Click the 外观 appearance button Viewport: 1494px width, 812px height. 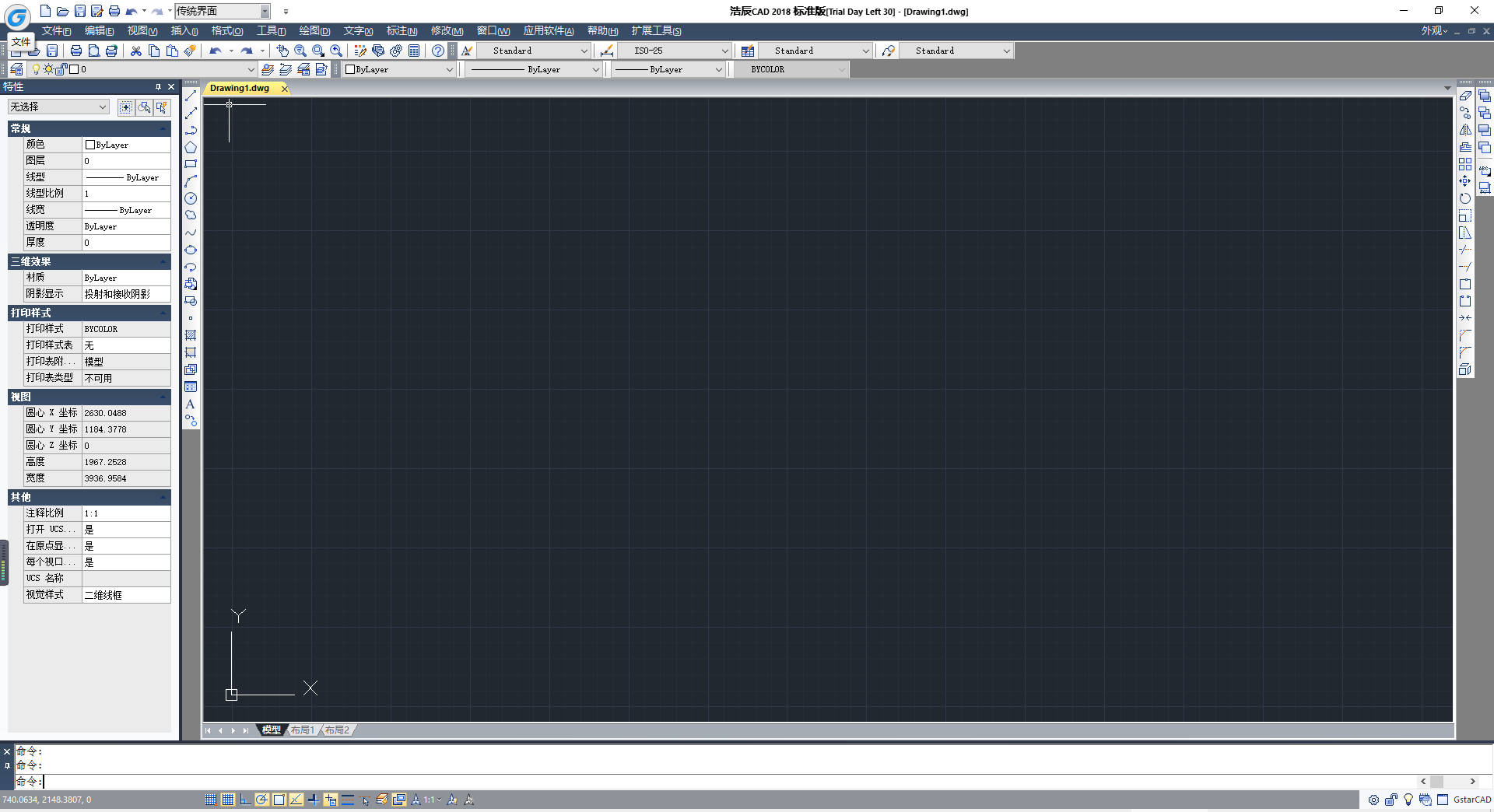pyautogui.click(x=1434, y=31)
